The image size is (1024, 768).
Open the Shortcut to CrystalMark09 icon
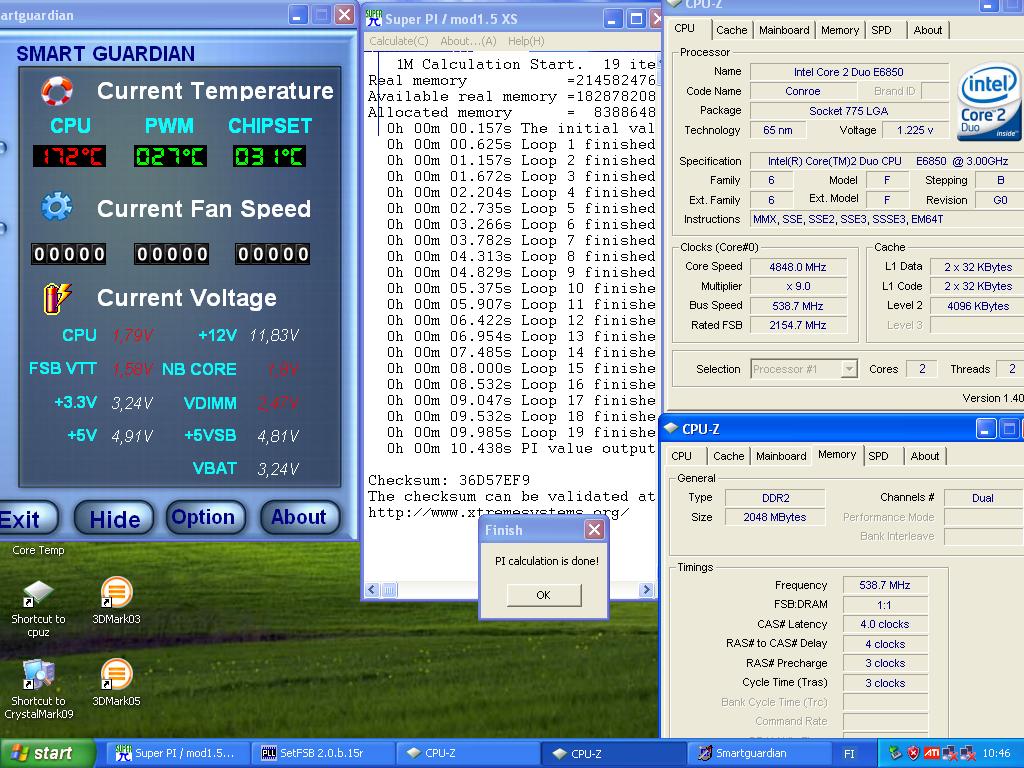click(39, 675)
